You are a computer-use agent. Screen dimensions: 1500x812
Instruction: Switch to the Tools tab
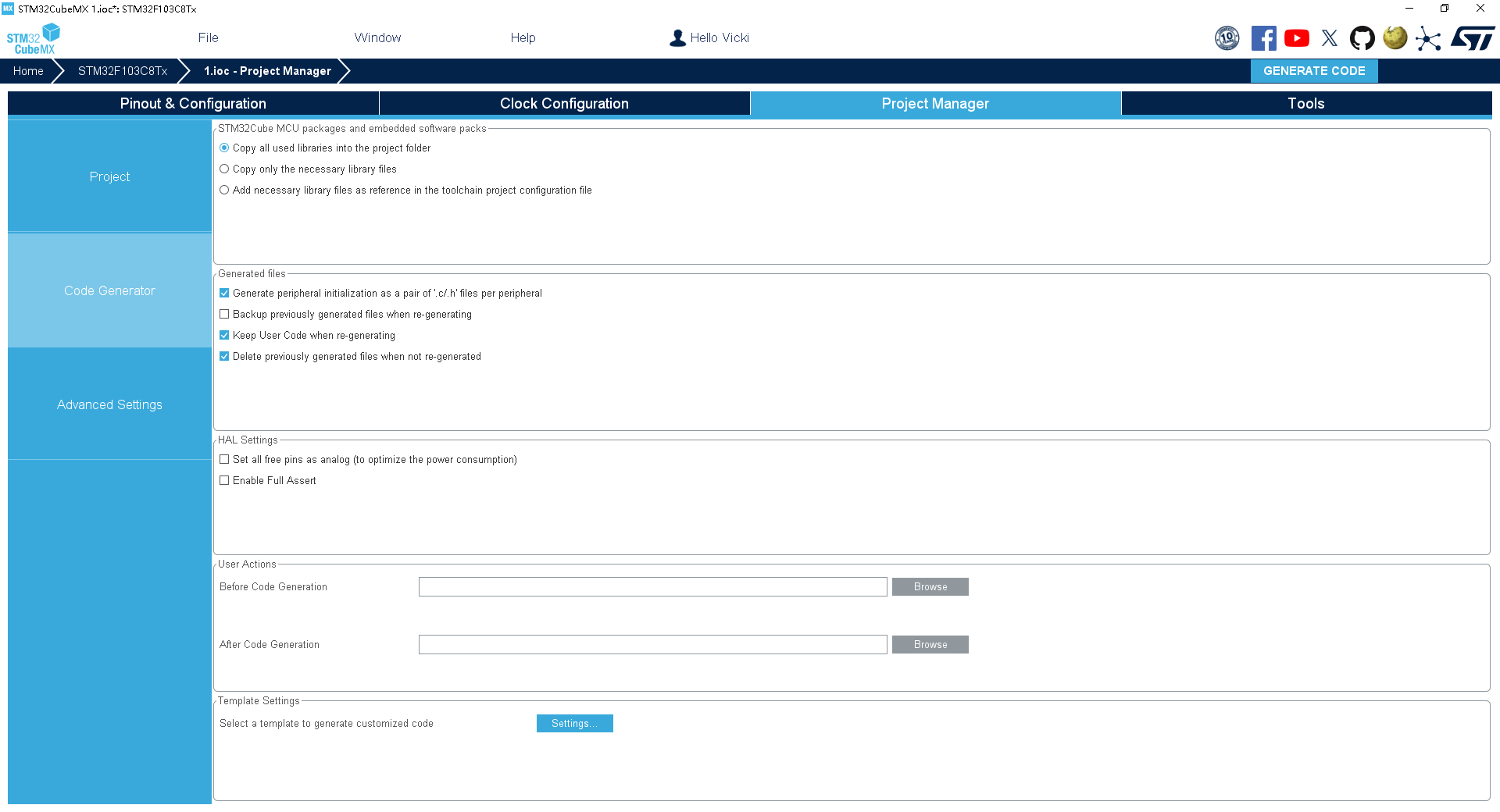click(x=1306, y=103)
